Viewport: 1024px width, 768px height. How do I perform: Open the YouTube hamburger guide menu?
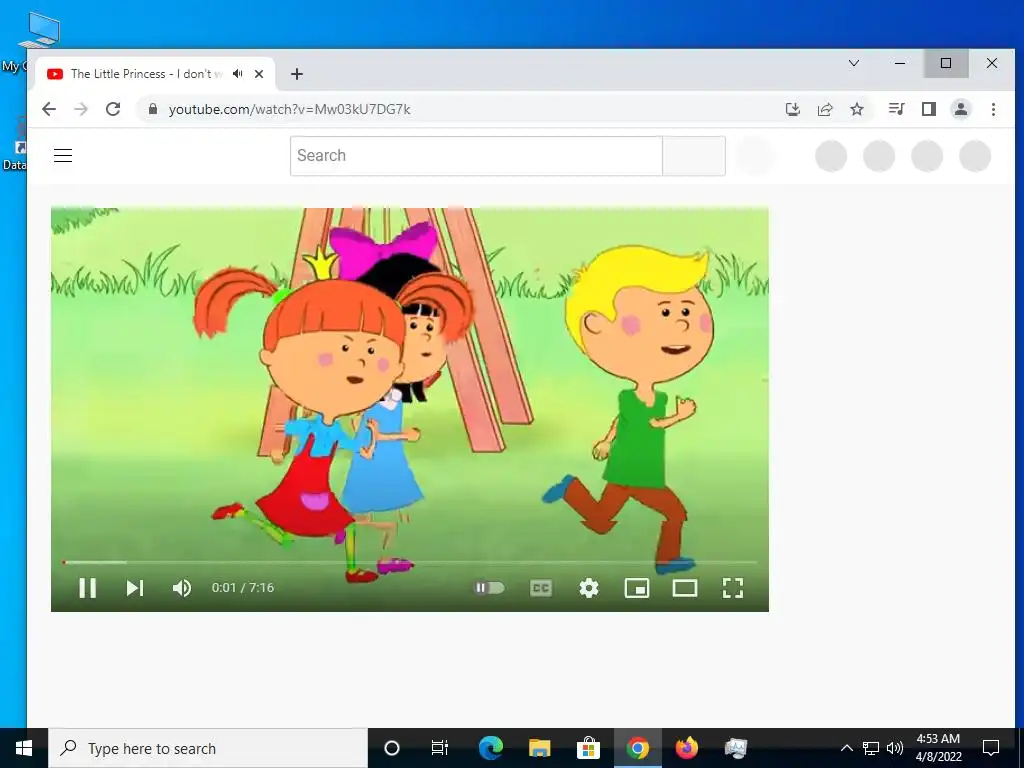[63, 155]
